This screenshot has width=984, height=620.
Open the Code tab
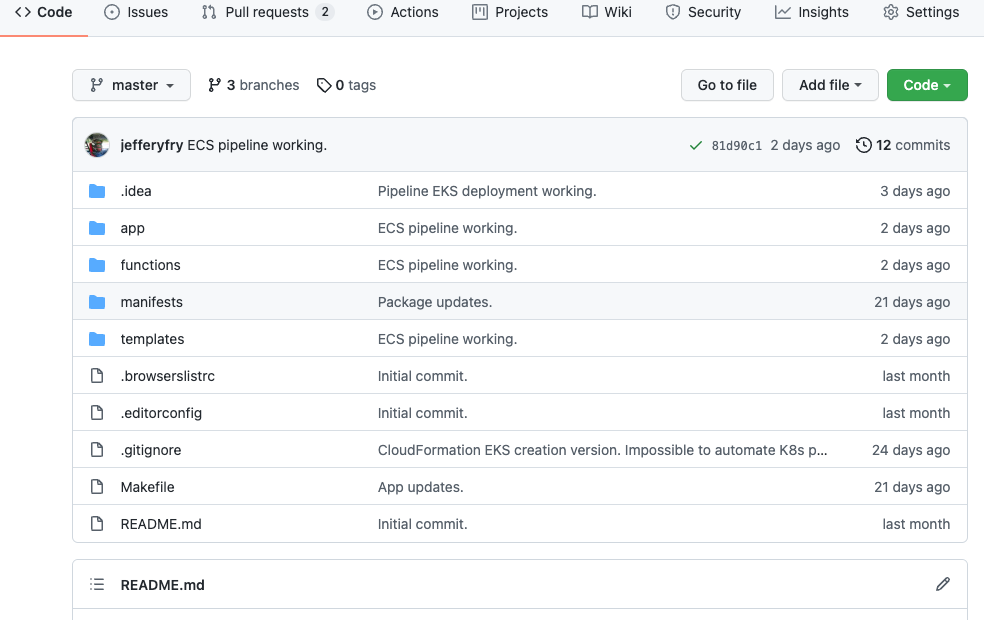43,13
